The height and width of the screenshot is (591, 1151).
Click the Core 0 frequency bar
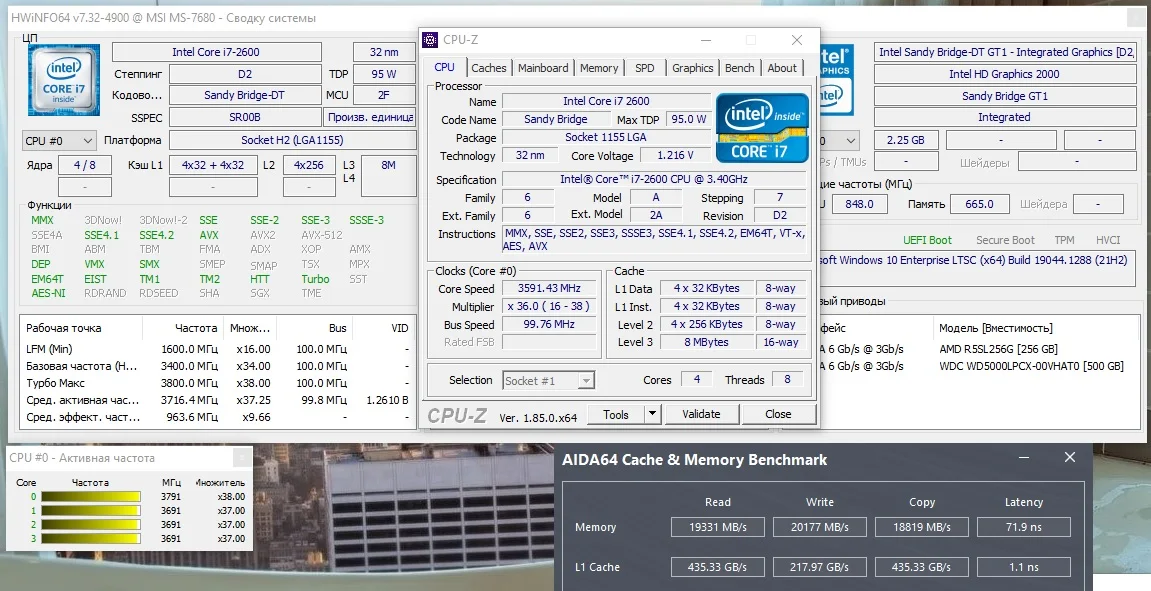(90, 496)
